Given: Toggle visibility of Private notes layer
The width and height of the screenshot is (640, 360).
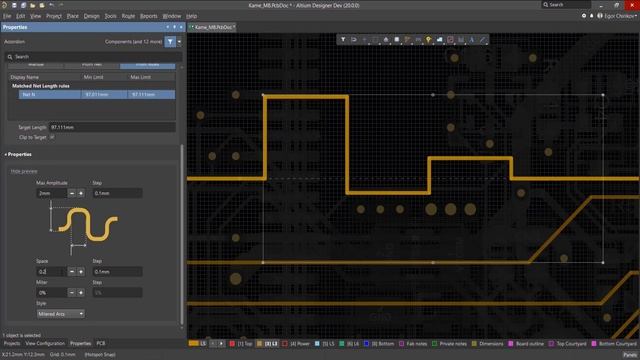Looking at the screenshot, I should [x=435, y=344].
